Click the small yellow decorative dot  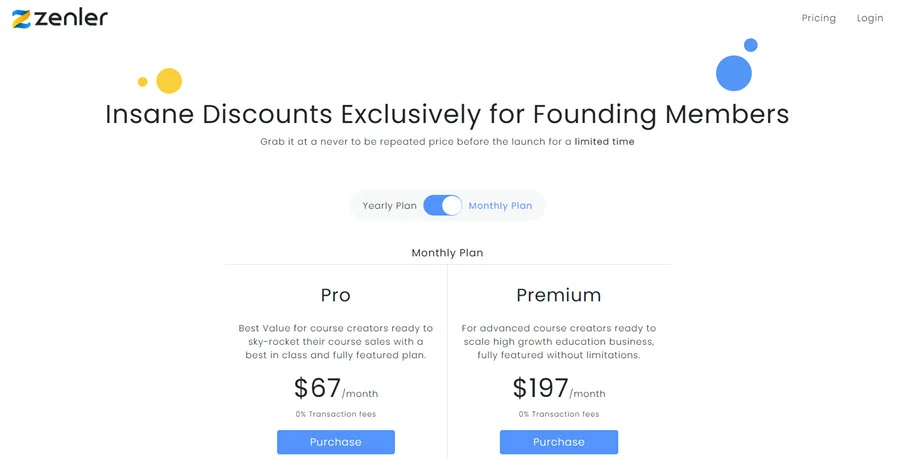click(142, 82)
